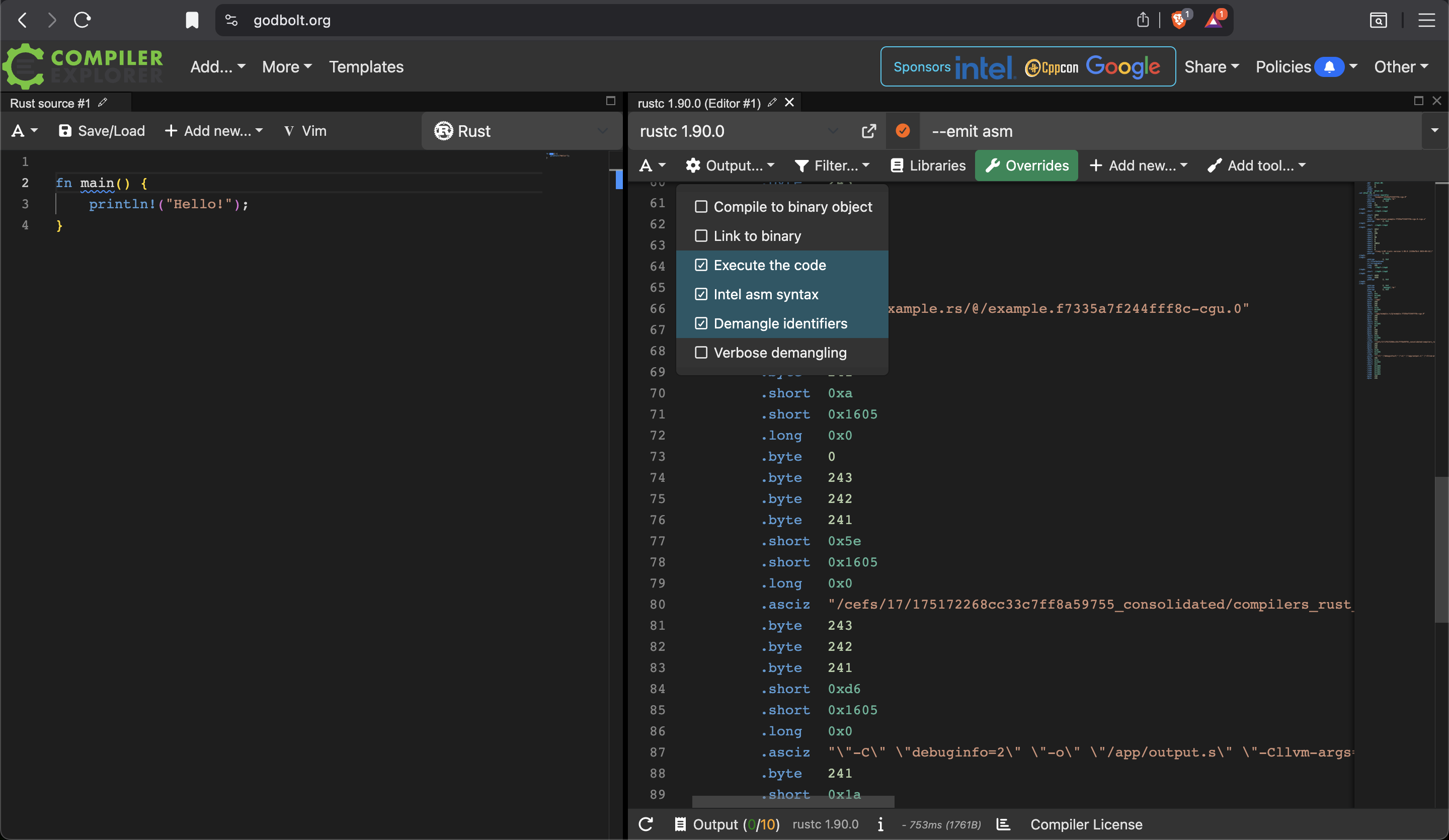Screen dimensions: 1449x840
Task: Enable Verbose demangling checkbox
Action: (x=701, y=353)
